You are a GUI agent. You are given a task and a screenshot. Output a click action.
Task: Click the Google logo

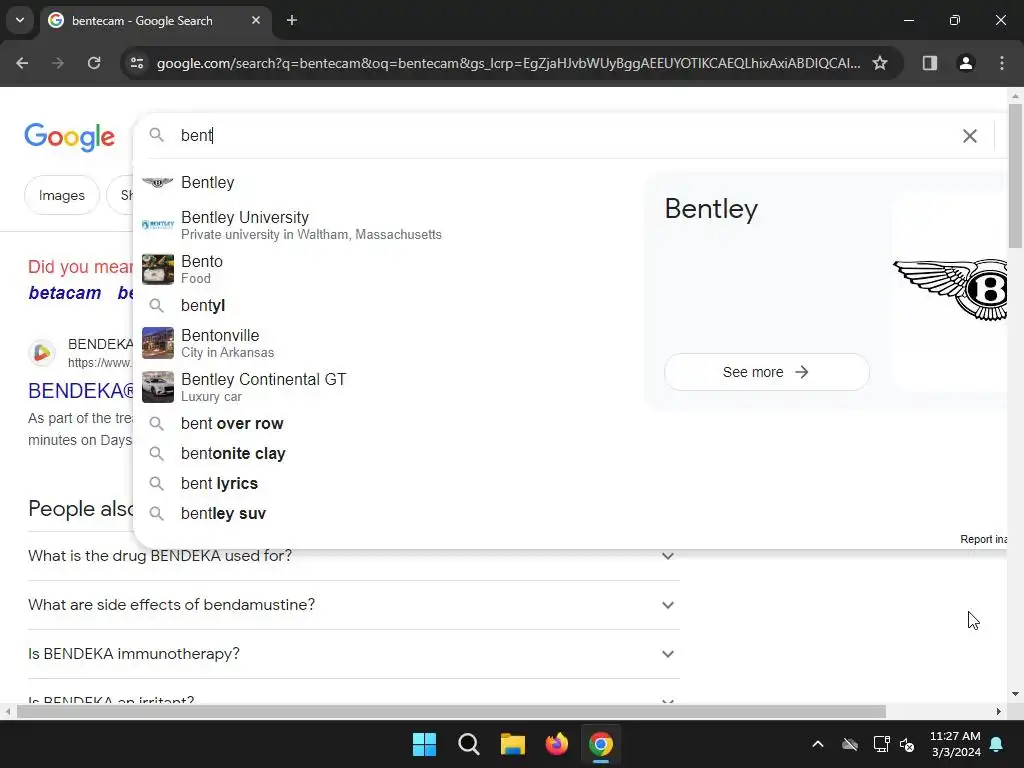point(69,136)
